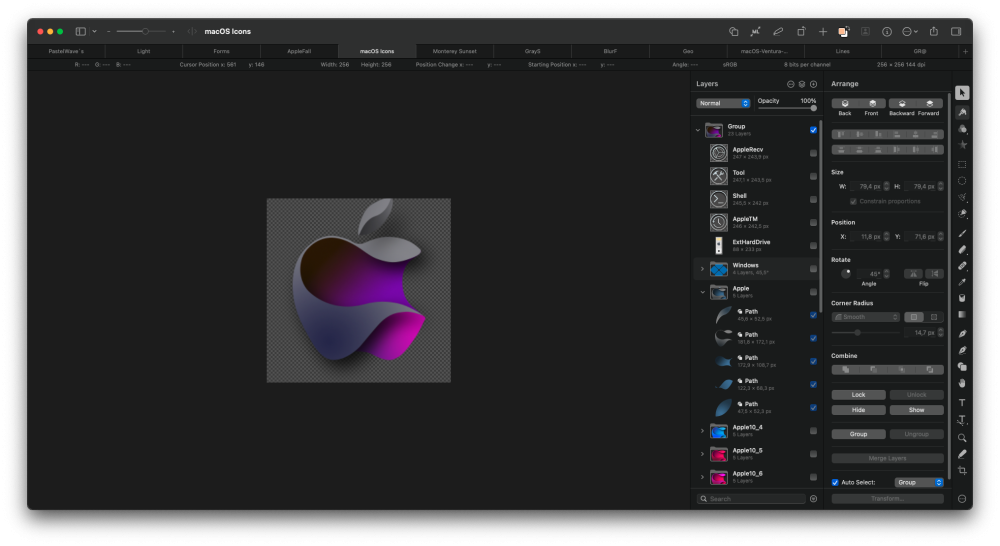This screenshot has width=1000, height=546.
Task: Click the Apple logo canvas image
Action: coord(358,290)
